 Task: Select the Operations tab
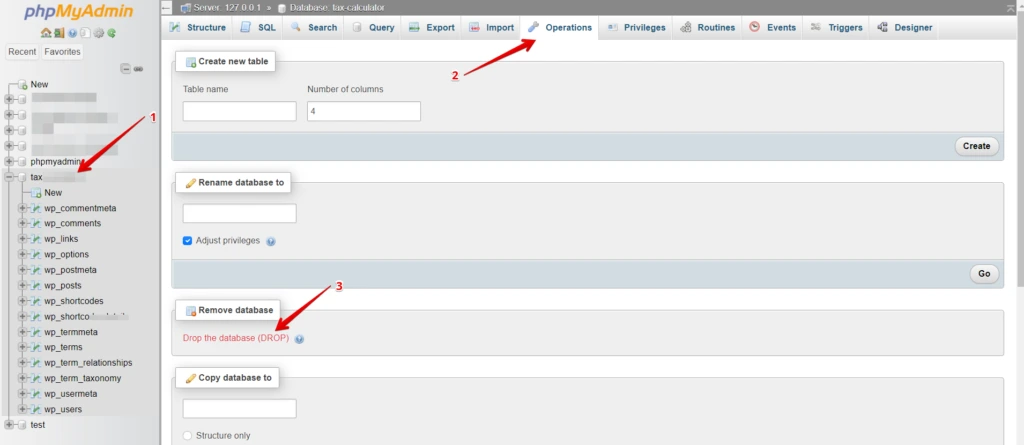click(x=560, y=27)
